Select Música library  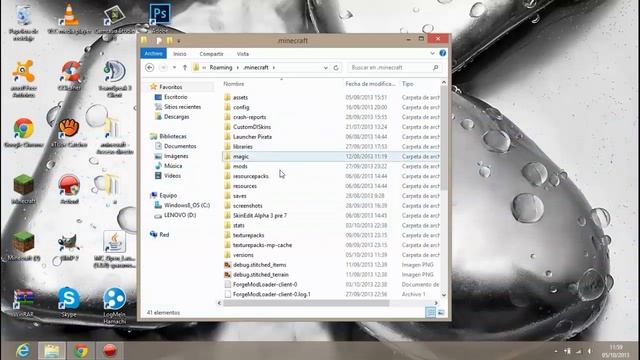click(x=173, y=166)
